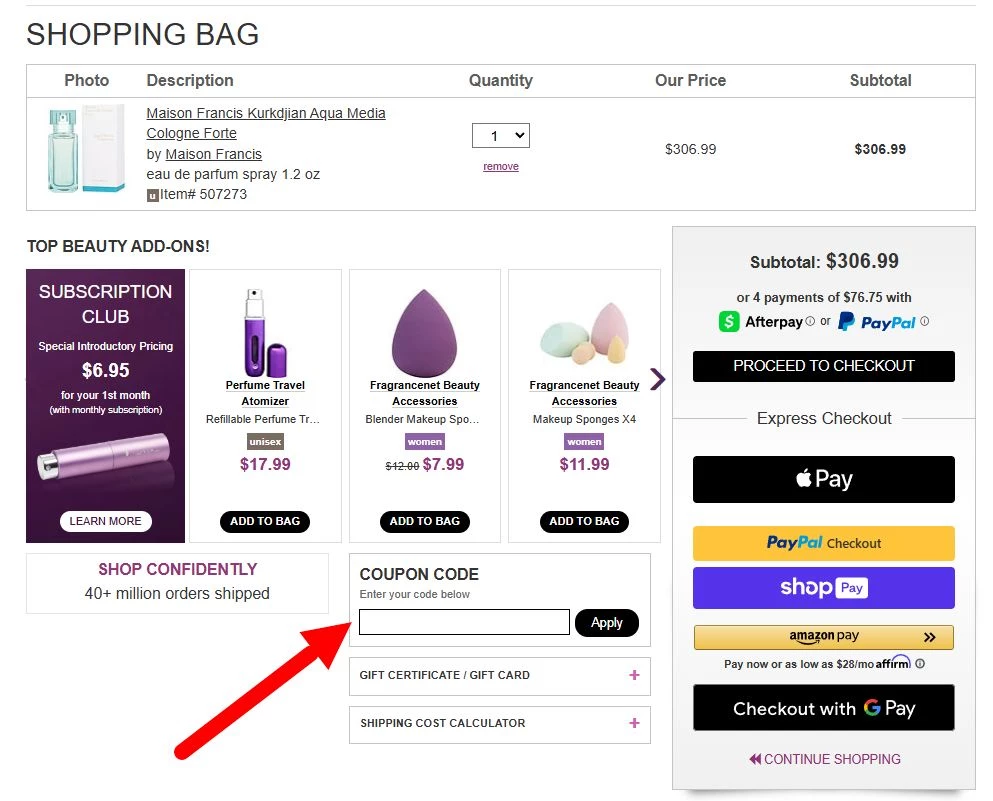Check out with the Shop Pay button
993x801 pixels.
(x=823, y=588)
